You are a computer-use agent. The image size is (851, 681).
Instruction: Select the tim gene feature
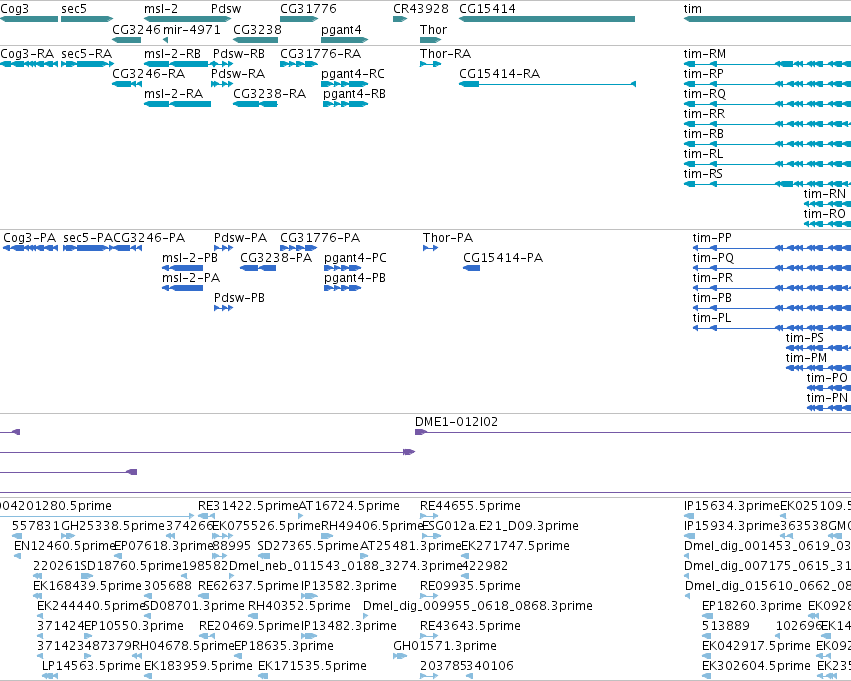[767, 19]
